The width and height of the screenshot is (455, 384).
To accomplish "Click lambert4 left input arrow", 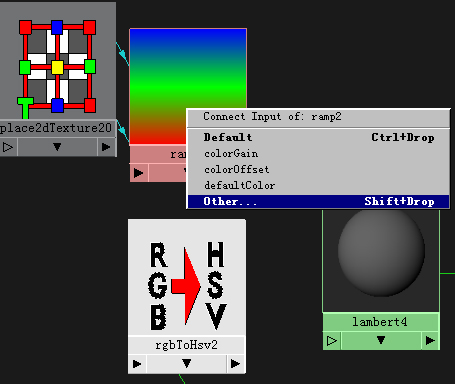I will coord(332,341).
